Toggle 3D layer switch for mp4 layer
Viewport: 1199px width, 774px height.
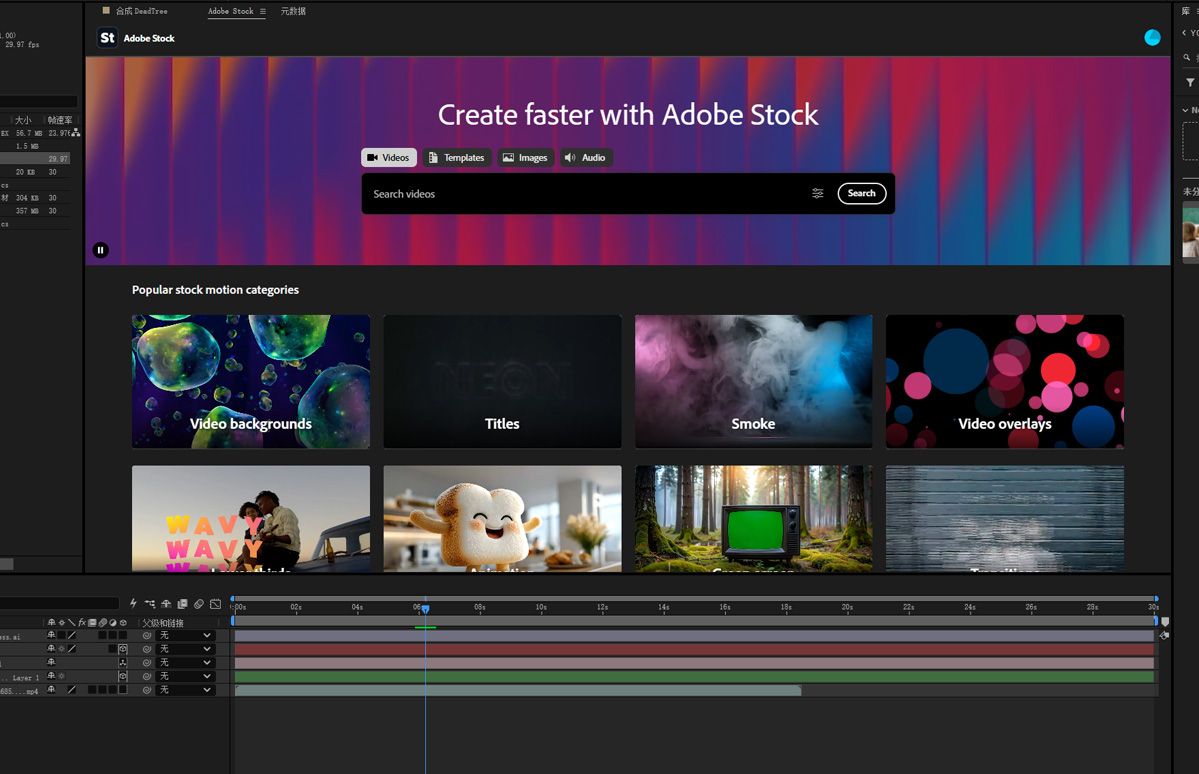(x=122, y=690)
